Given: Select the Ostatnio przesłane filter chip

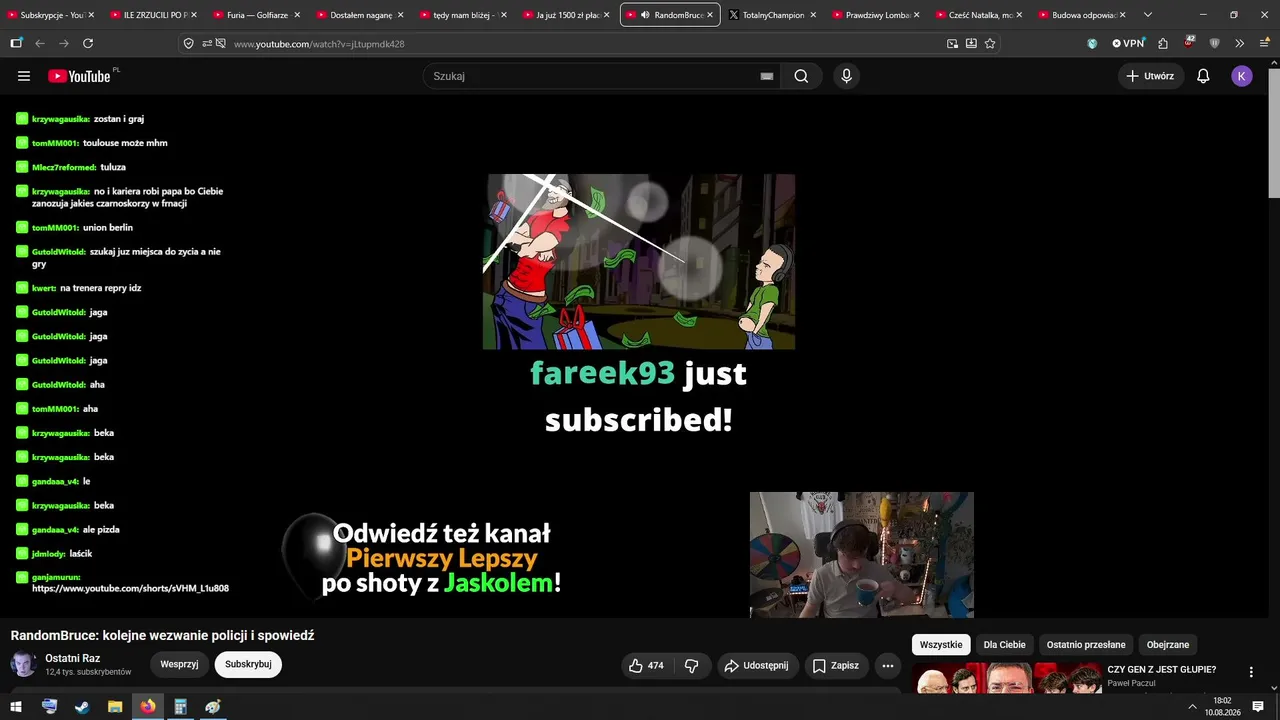Looking at the screenshot, I should pyautogui.click(x=1086, y=645).
